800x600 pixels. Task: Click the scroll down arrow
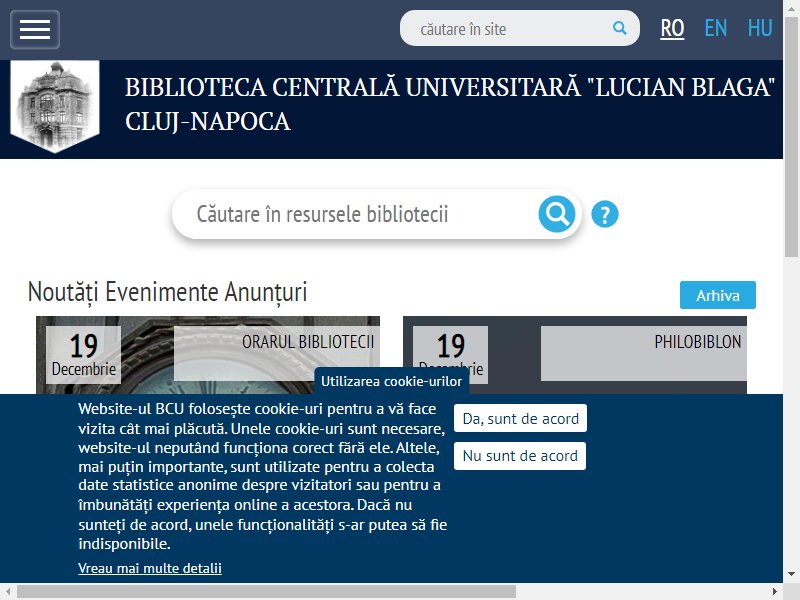point(791,574)
